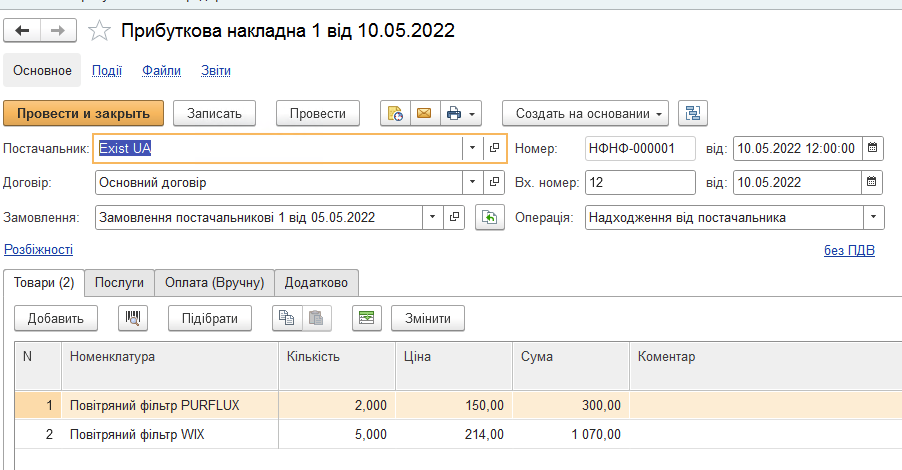This screenshot has height=470, width=902.
Task: Click the Номенклатура column header
Action: [x=170, y=366]
